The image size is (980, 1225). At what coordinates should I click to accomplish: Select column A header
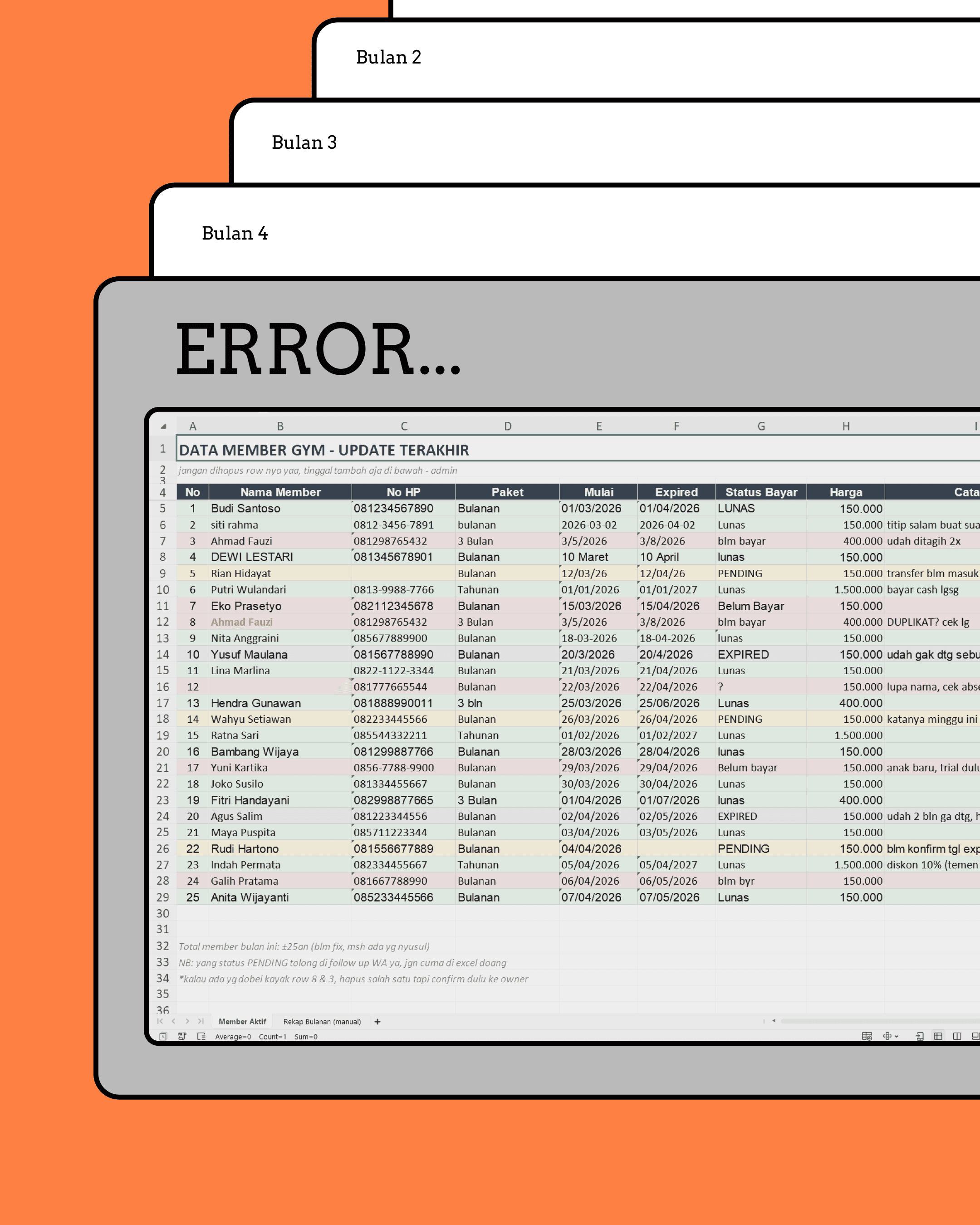(192, 426)
